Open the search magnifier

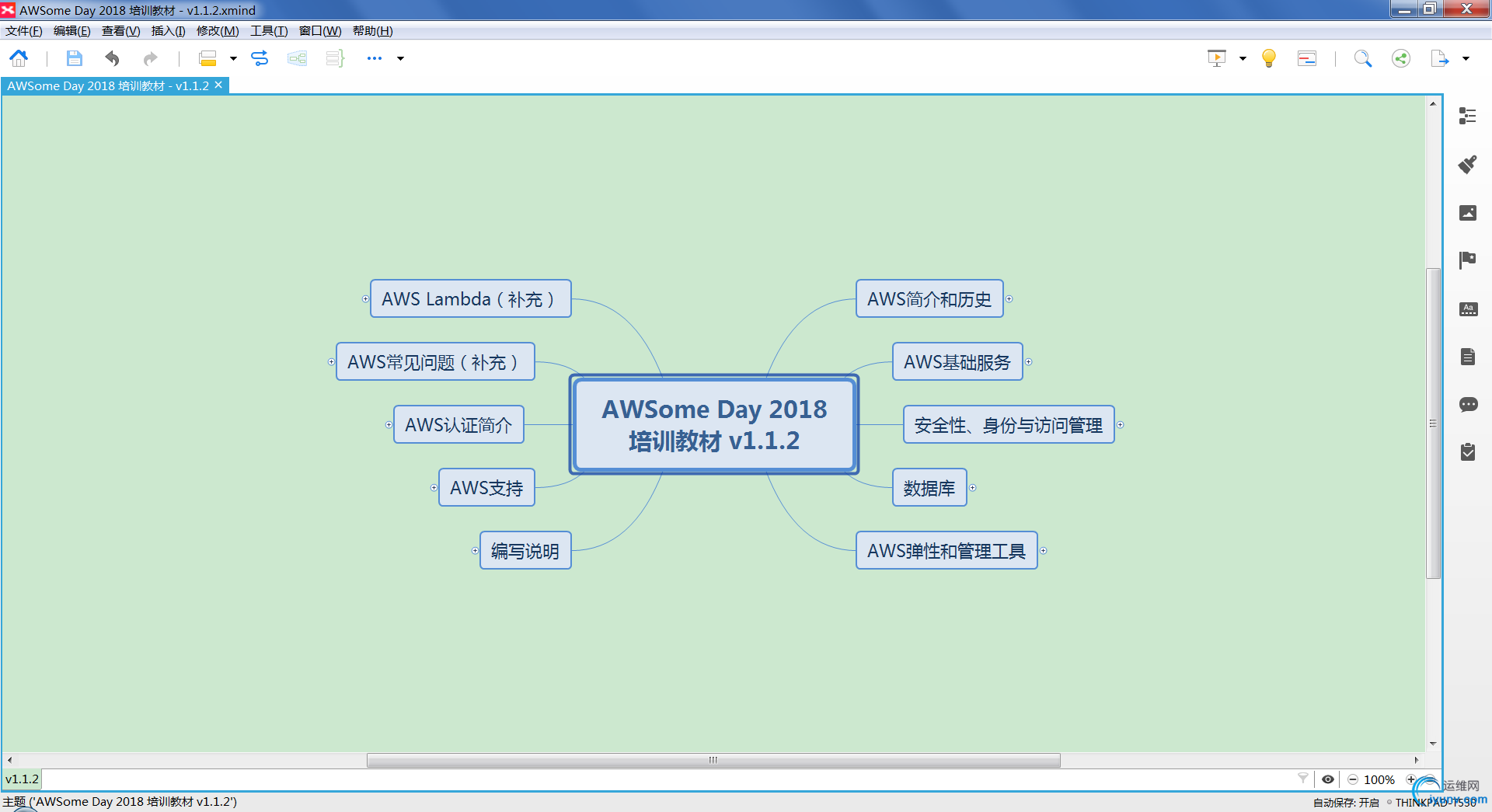click(x=1363, y=58)
